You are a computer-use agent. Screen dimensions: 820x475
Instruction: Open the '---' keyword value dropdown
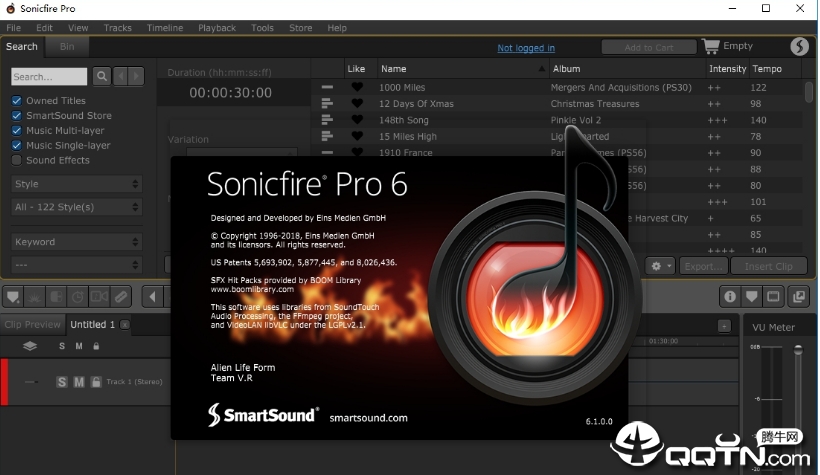point(76,265)
